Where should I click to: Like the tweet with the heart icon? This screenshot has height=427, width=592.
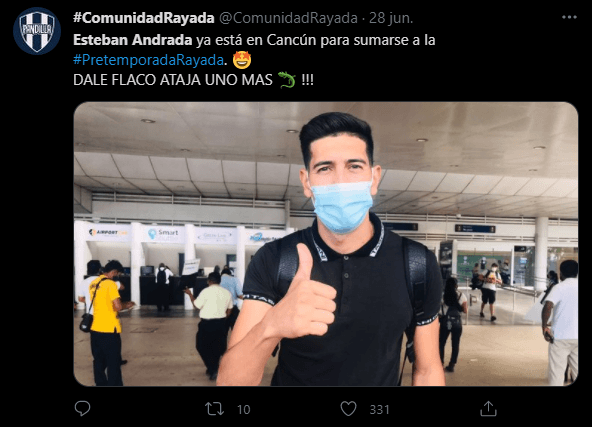tap(348, 409)
